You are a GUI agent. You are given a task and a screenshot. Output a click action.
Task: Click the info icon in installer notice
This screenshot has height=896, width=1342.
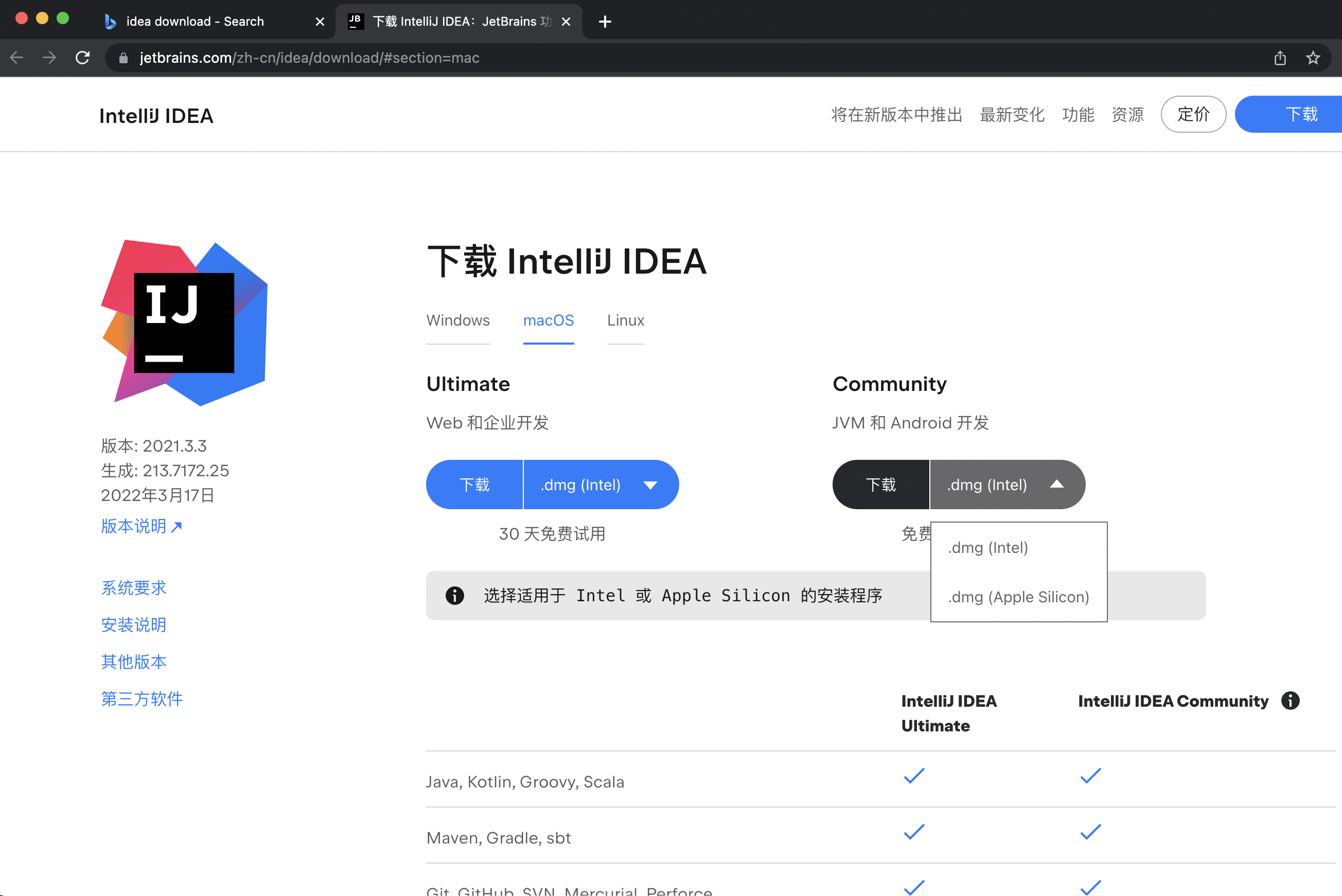pyautogui.click(x=454, y=596)
